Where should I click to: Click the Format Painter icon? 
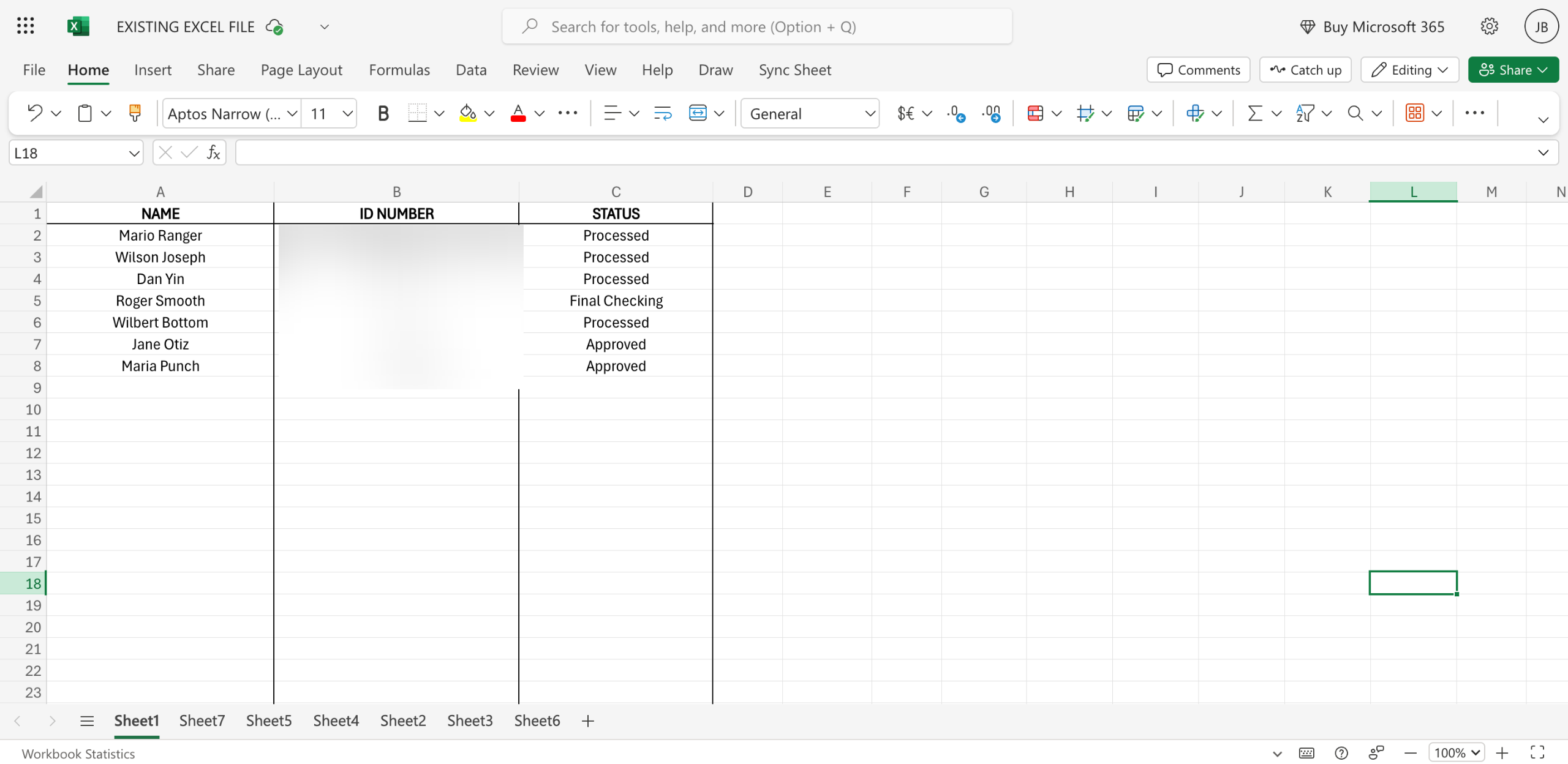[135, 113]
